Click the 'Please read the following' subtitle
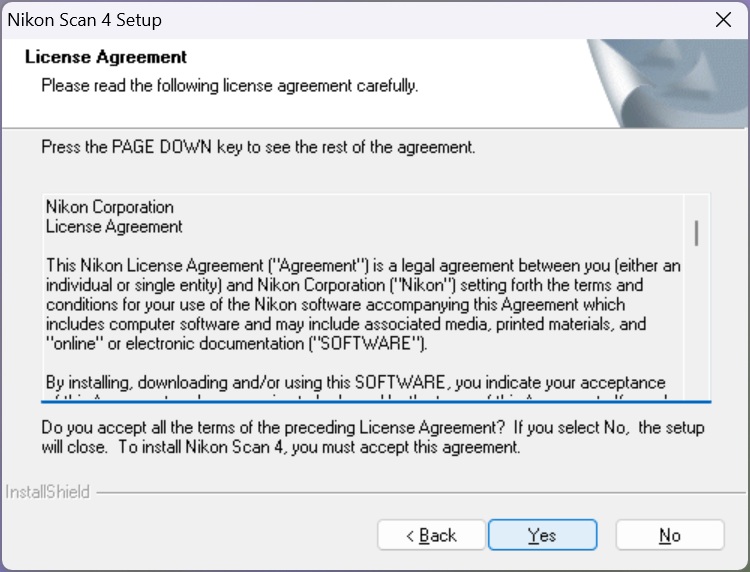The height and width of the screenshot is (572, 750). click(x=229, y=86)
